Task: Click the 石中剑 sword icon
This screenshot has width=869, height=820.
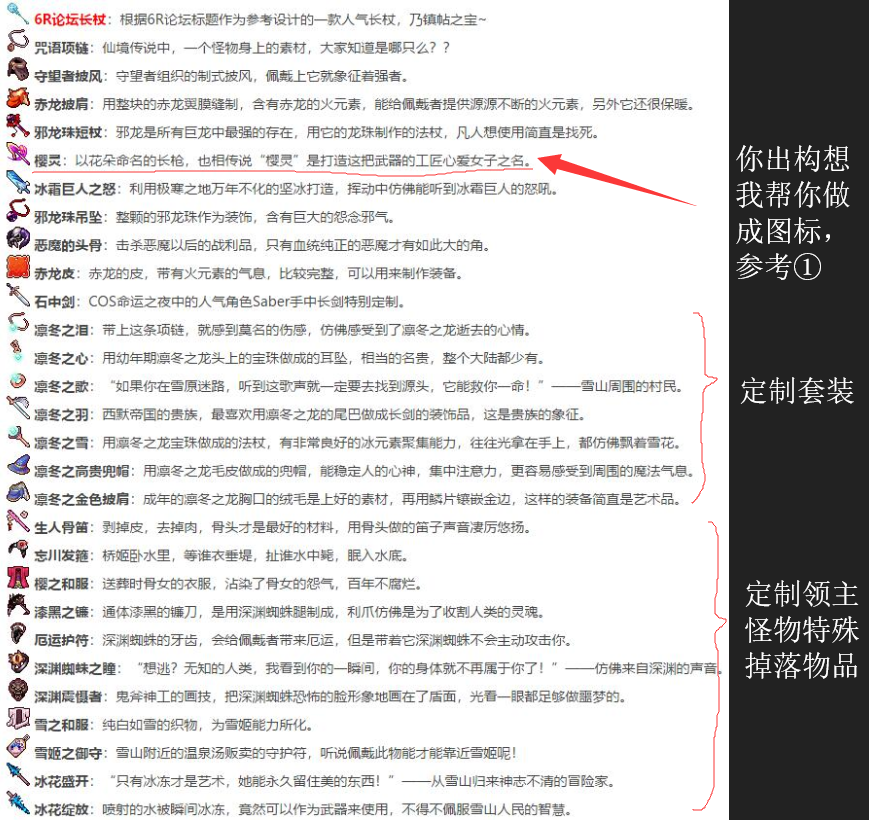Action: click(18, 295)
